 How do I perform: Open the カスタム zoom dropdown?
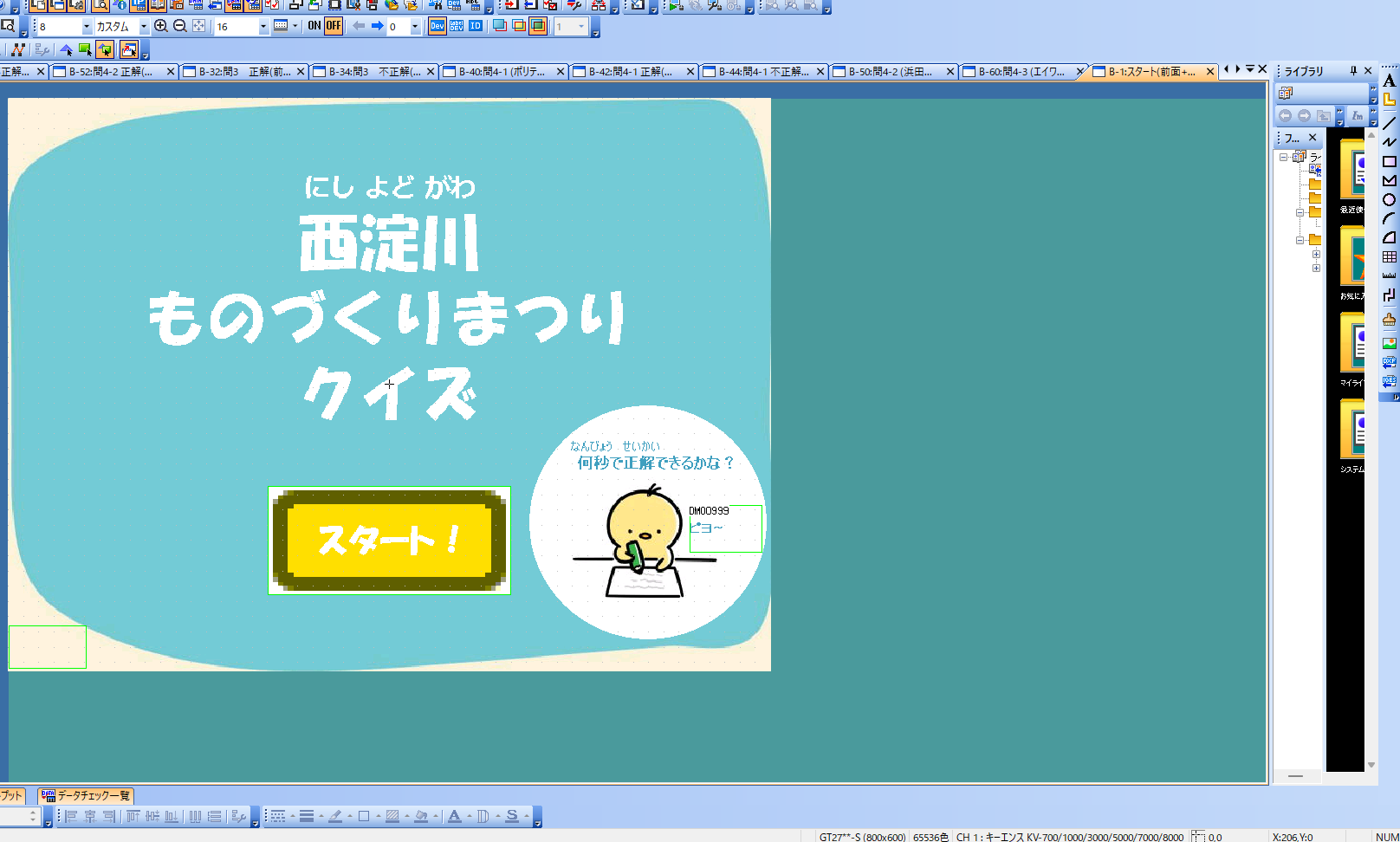(x=144, y=27)
